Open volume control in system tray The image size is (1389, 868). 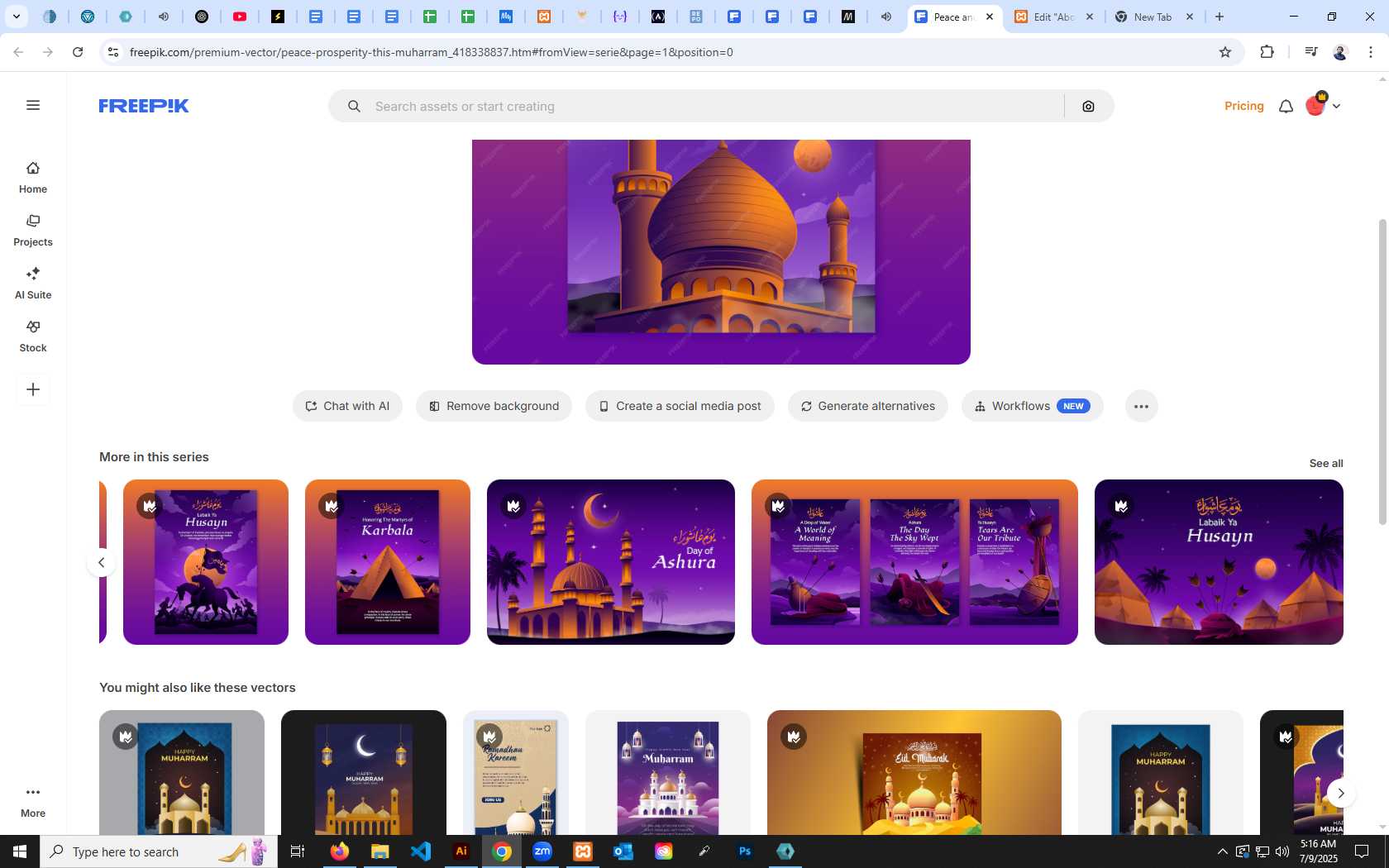pyautogui.click(x=1282, y=851)
